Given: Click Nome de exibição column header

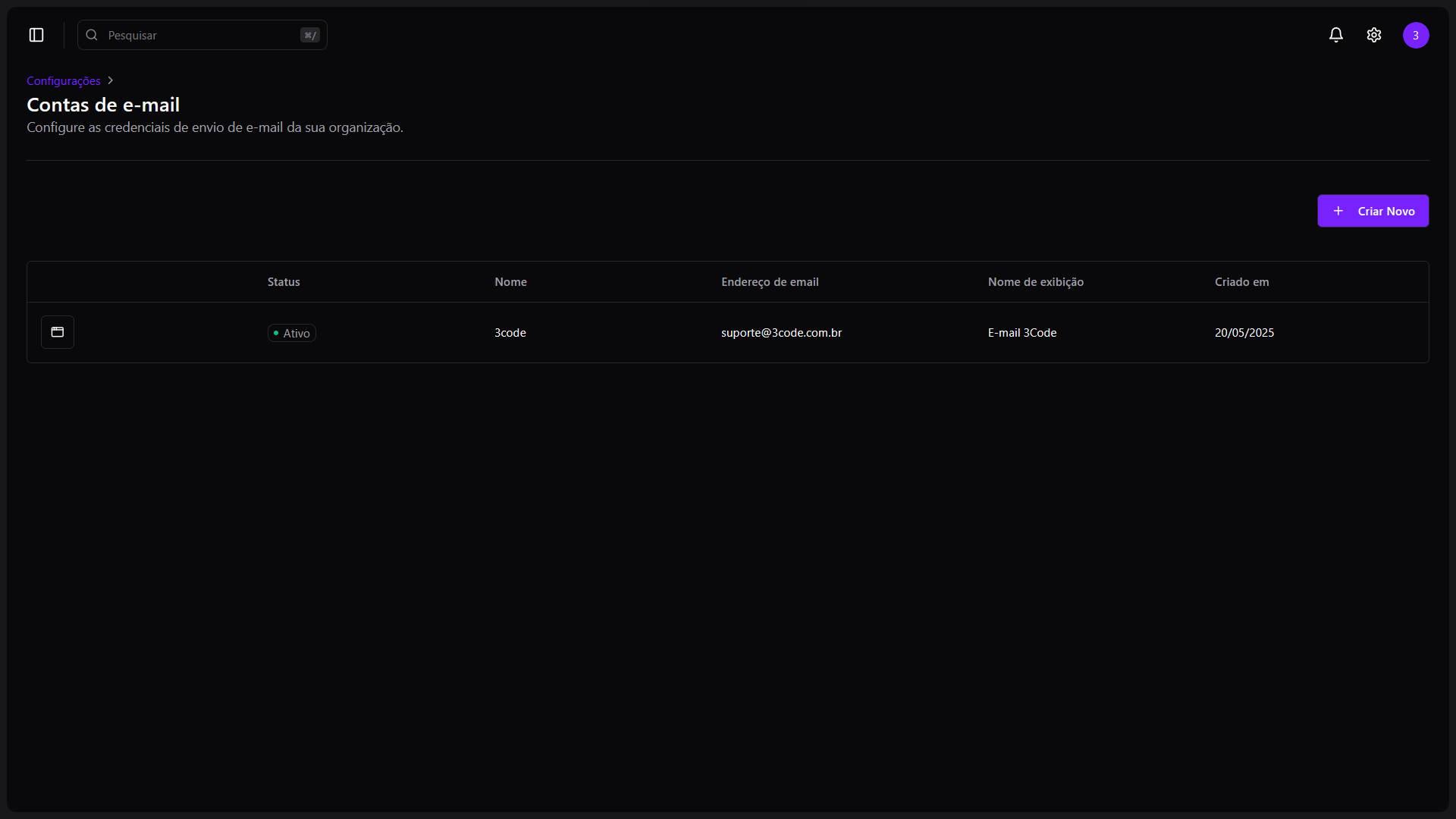Looking at the screenshot, I should [x=1035, y=282].
